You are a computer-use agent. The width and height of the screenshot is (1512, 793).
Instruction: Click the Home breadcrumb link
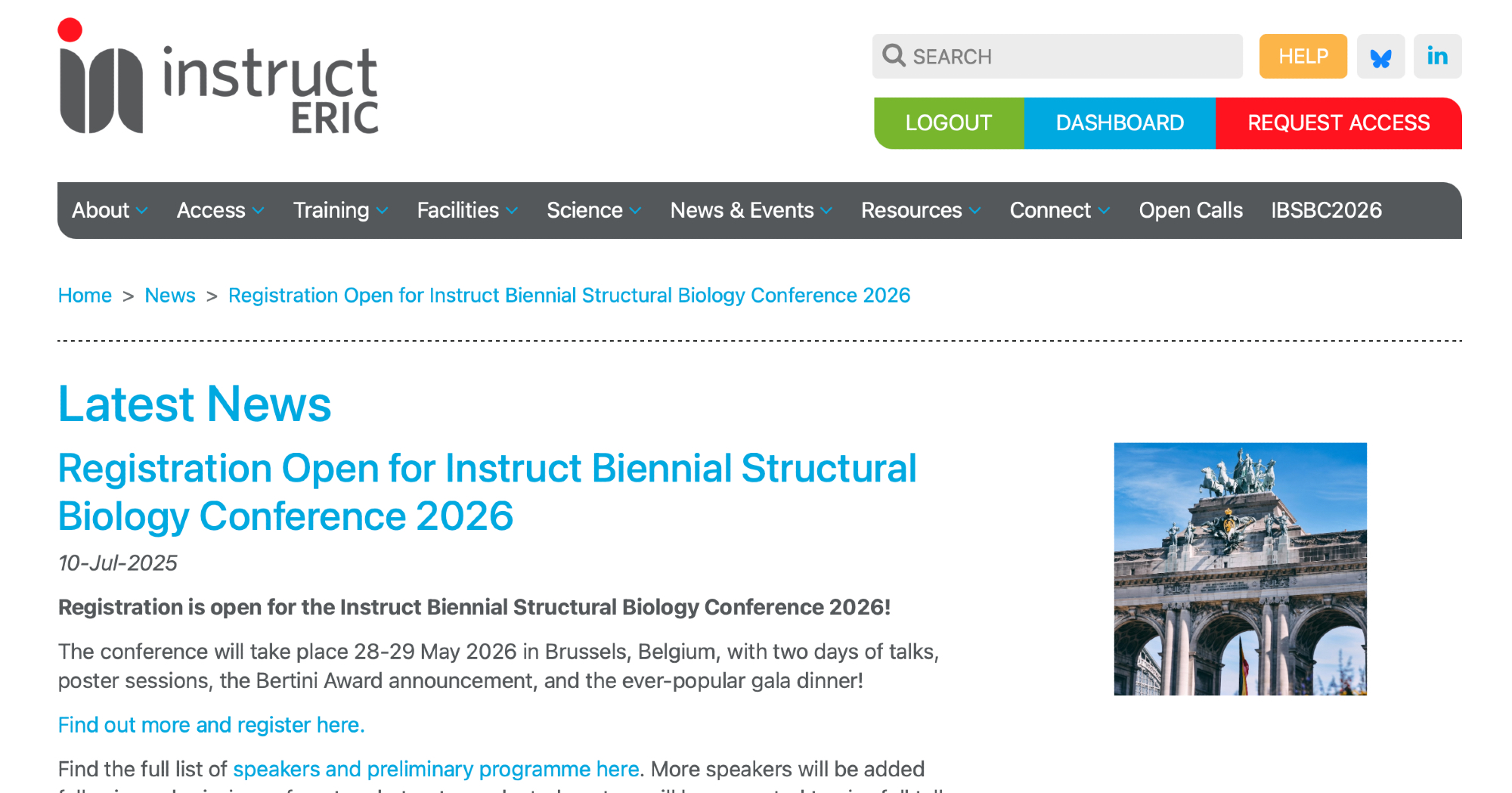pos(85,296)
